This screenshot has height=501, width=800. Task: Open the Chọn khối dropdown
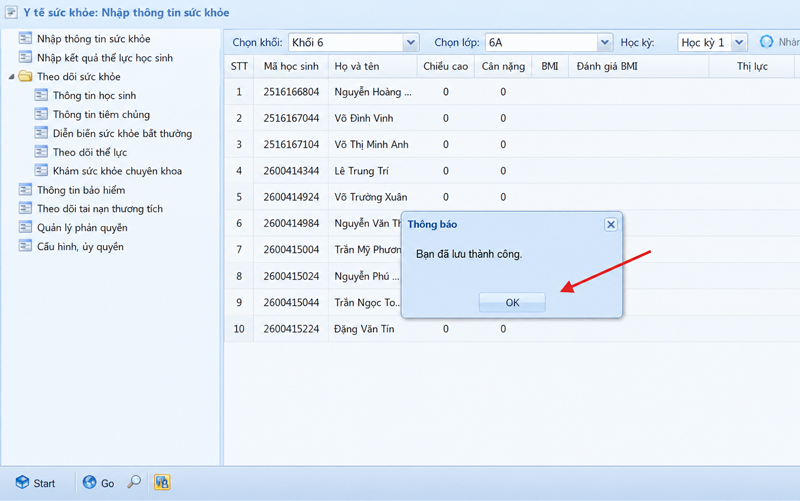click(x=410, y=43)
